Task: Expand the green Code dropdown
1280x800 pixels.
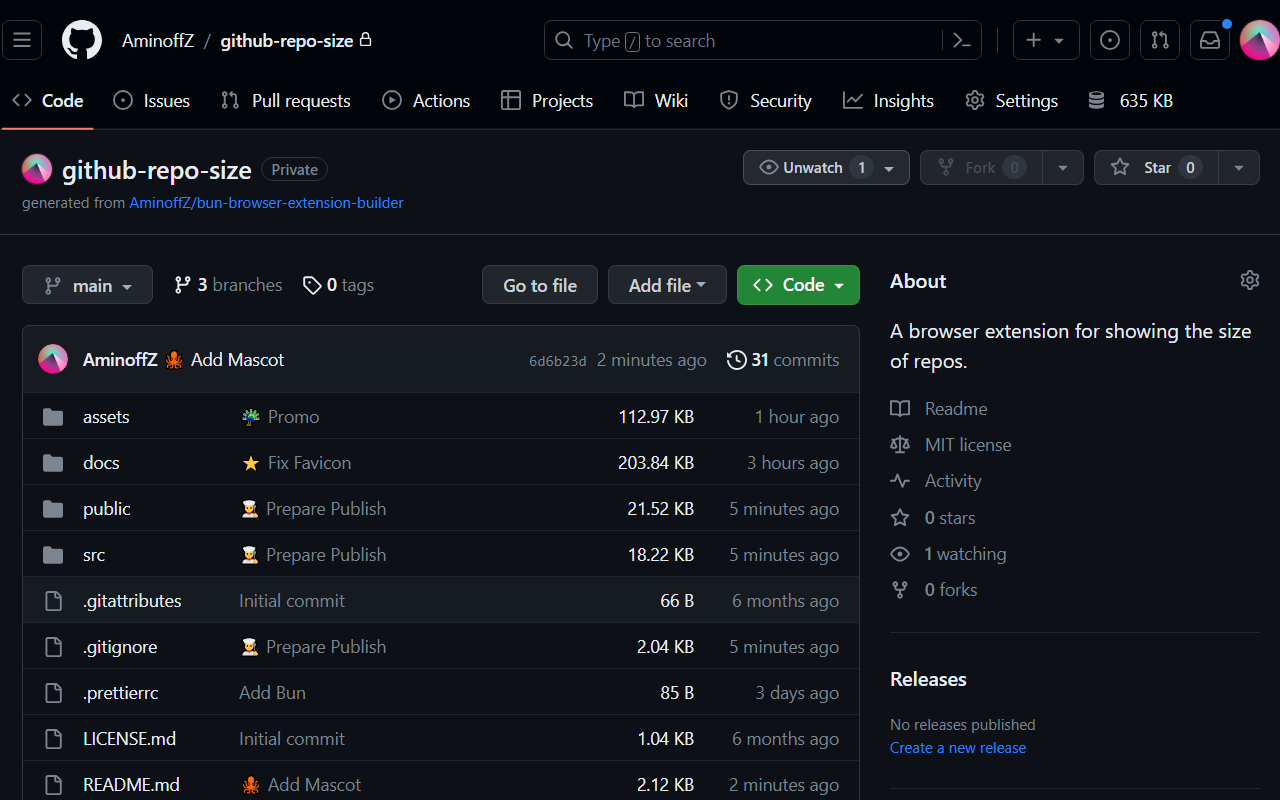Action: click(x=798, y=285)
